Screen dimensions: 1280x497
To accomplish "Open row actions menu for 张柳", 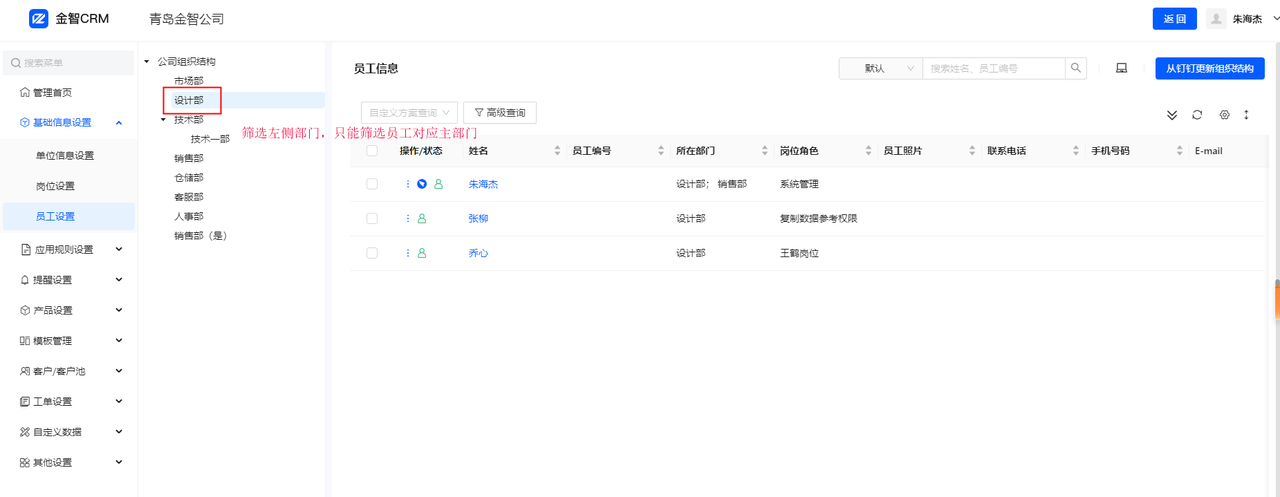I will click(408, 218).
